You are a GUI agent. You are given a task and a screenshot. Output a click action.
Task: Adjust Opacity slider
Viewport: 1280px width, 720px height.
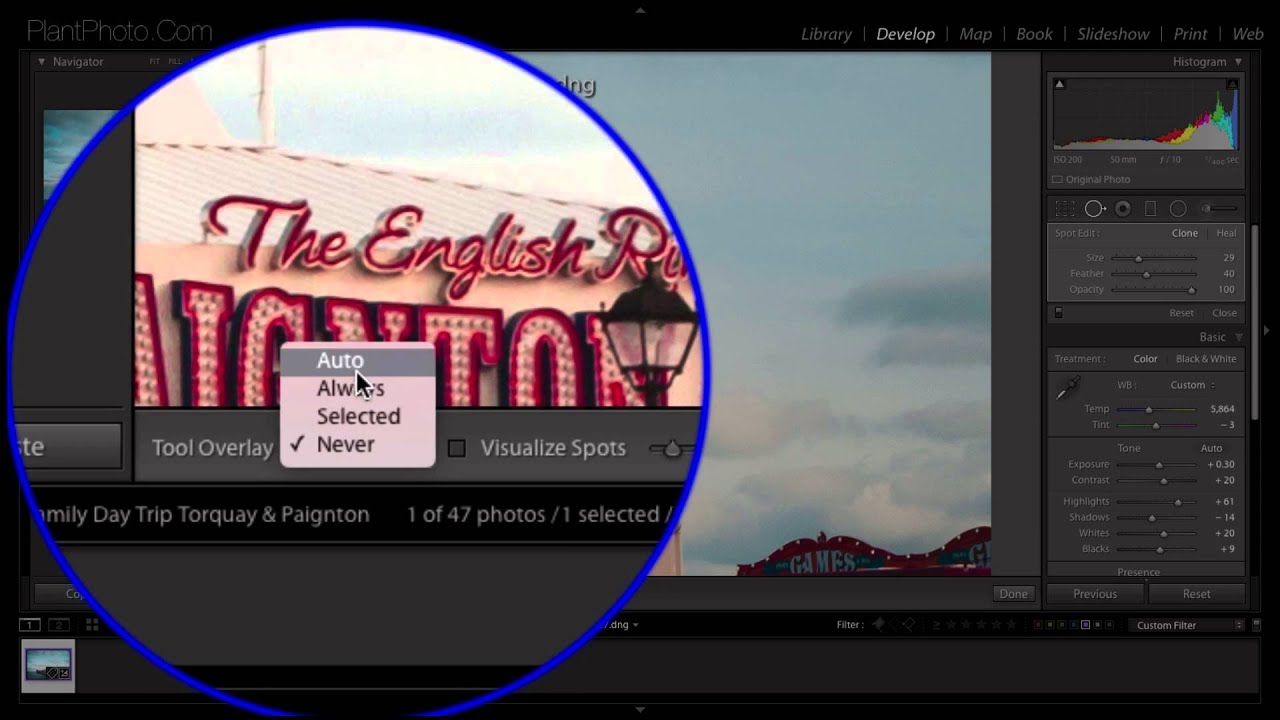[1190, 290]
